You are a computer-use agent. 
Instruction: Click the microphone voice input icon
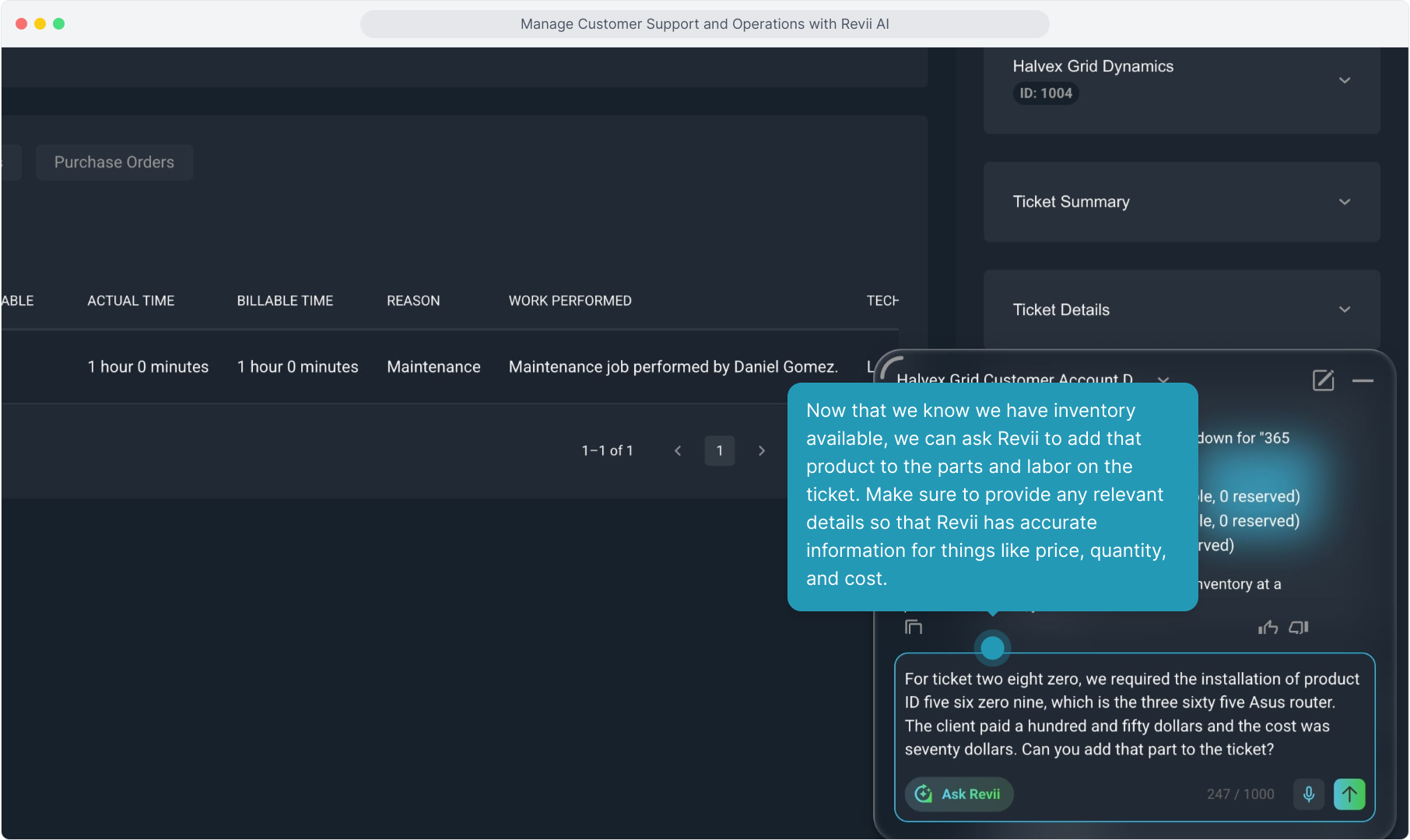pyautogui.click(x=1309, y=794)
